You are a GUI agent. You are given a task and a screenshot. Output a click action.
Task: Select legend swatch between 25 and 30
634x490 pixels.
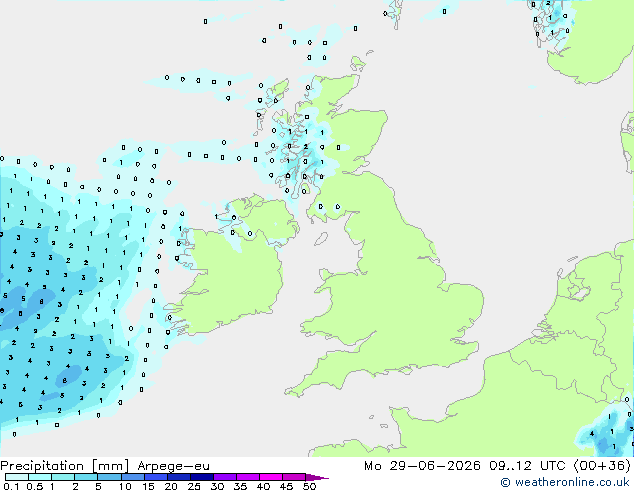[x=202, y=477]
